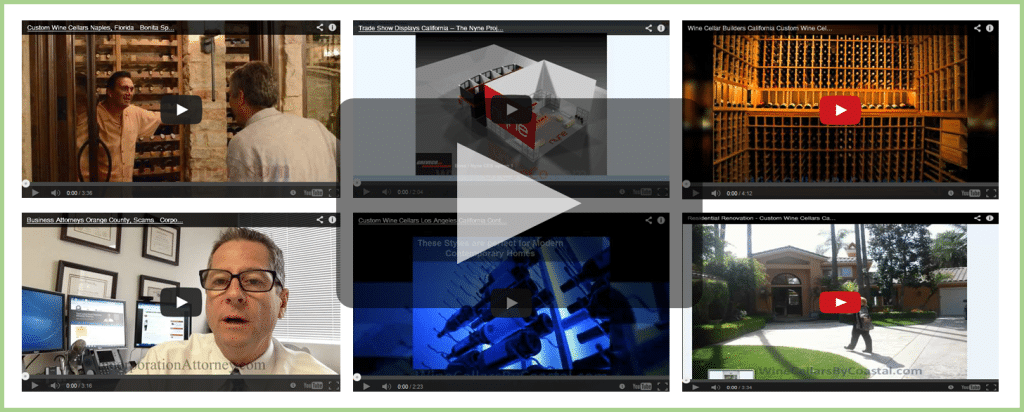This screenshot has height=412, width=1024.
Task: Show info for Business Attorneys video
Action: [332, 220]
